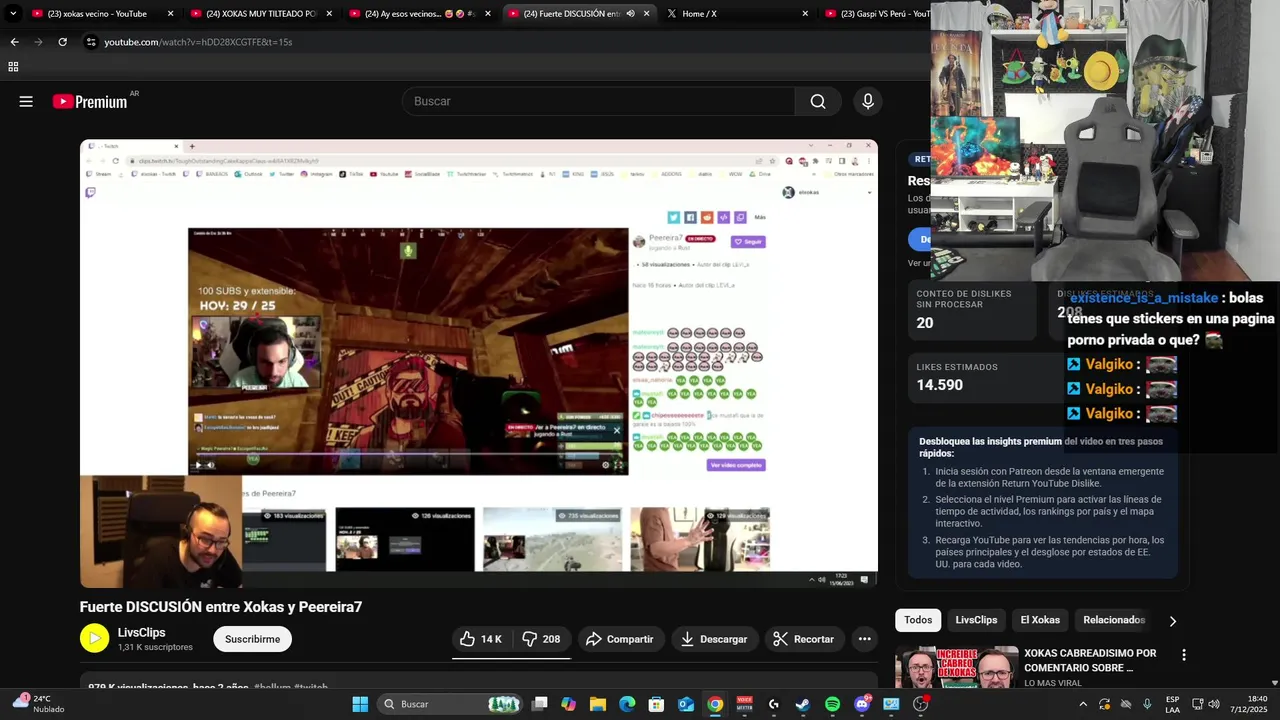The image size is (1280, 720).
Task: Open OBS Studio from the taskbar
Action: [x=920, y=704]
